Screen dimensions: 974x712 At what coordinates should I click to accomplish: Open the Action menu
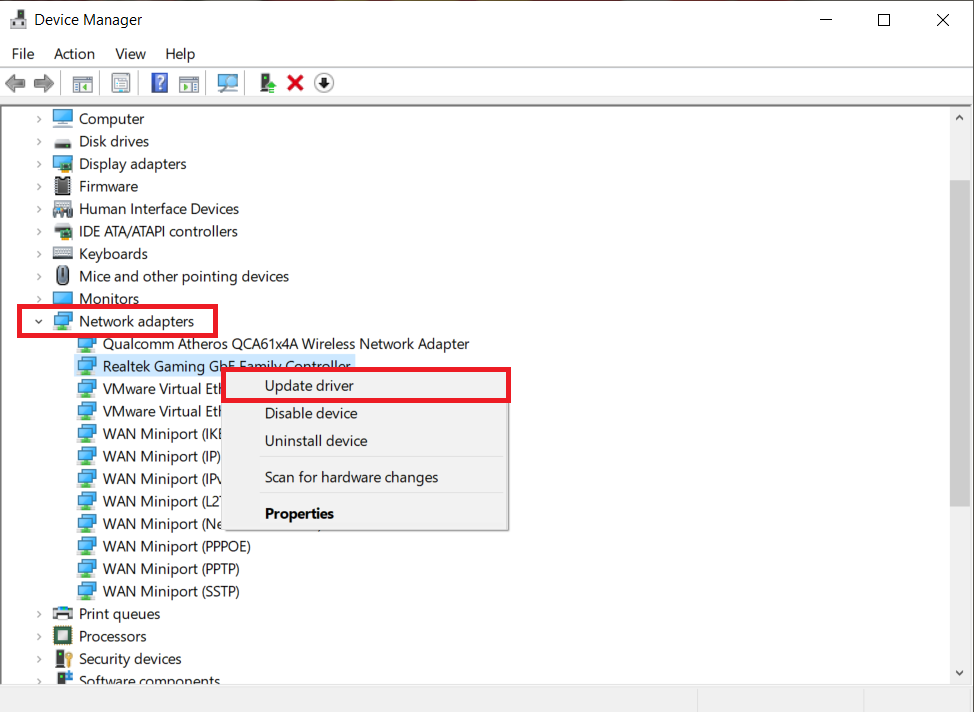coord(75,54)
